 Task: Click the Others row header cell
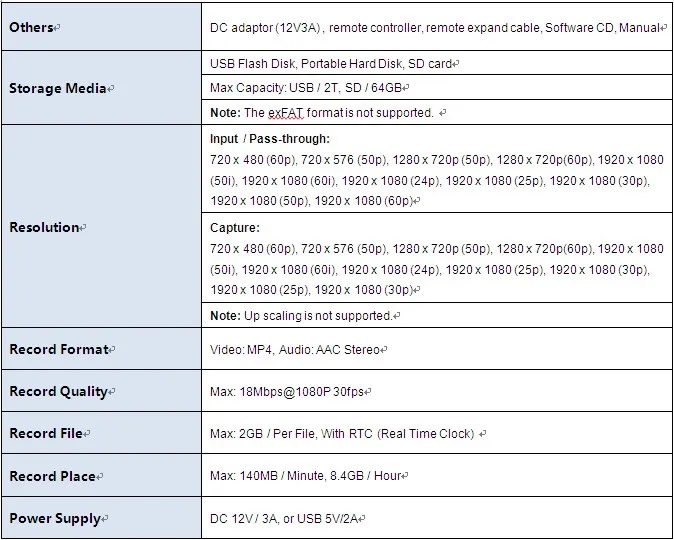click(101, 27)
